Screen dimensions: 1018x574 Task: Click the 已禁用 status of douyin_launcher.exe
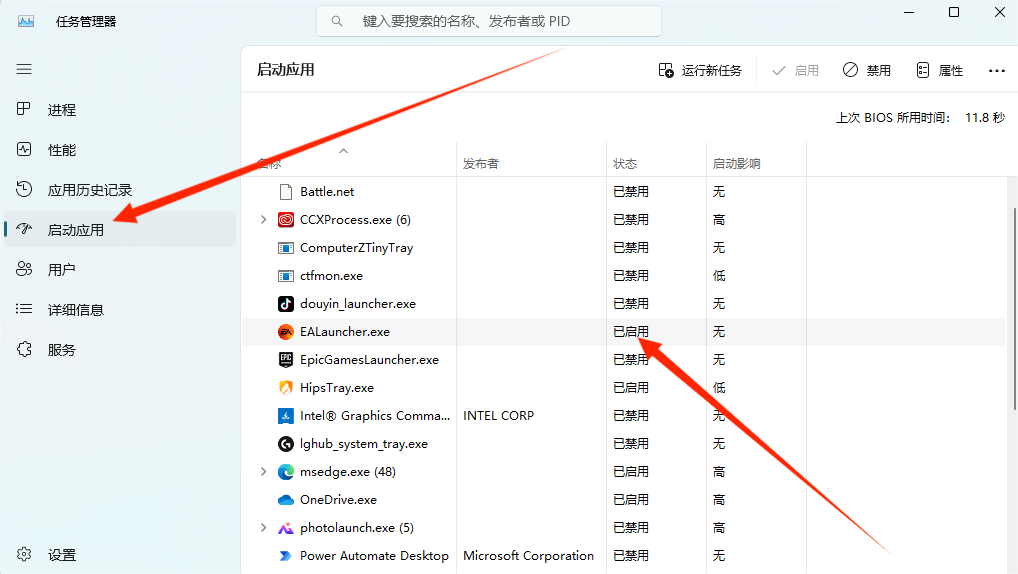coord(630,303)
